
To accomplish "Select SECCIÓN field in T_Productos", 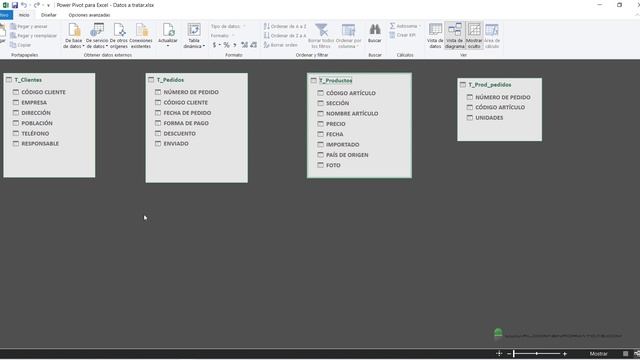I will pos(337,103).
